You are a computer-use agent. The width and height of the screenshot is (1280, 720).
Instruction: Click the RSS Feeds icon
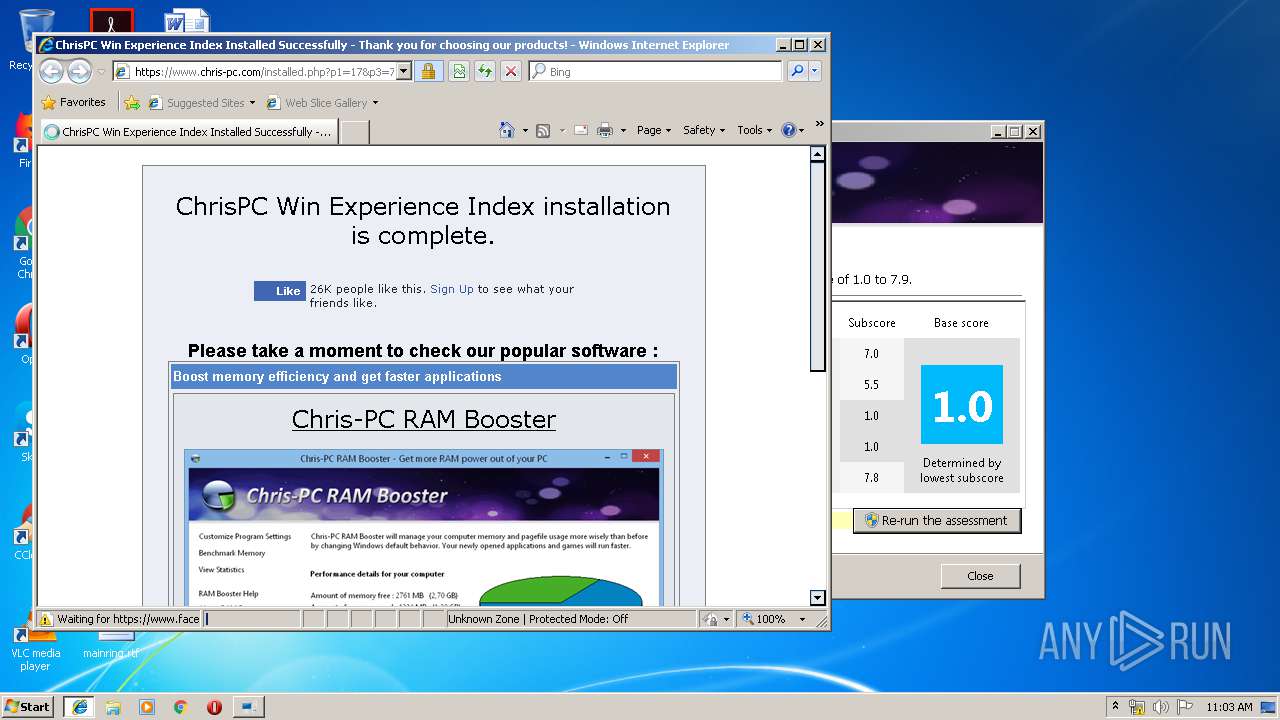(x=543, y=130)
